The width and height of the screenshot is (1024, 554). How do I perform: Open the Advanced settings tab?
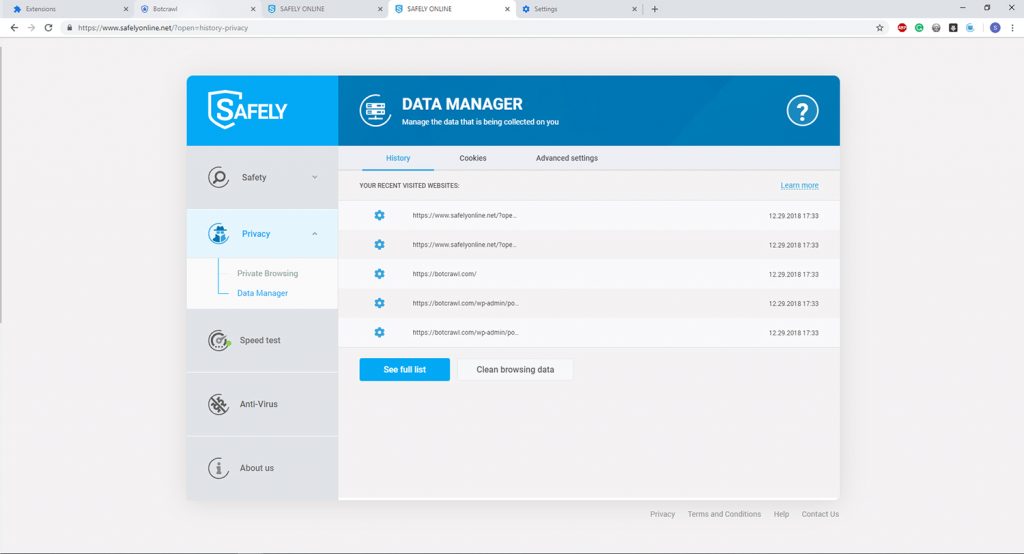coord(567,158)
